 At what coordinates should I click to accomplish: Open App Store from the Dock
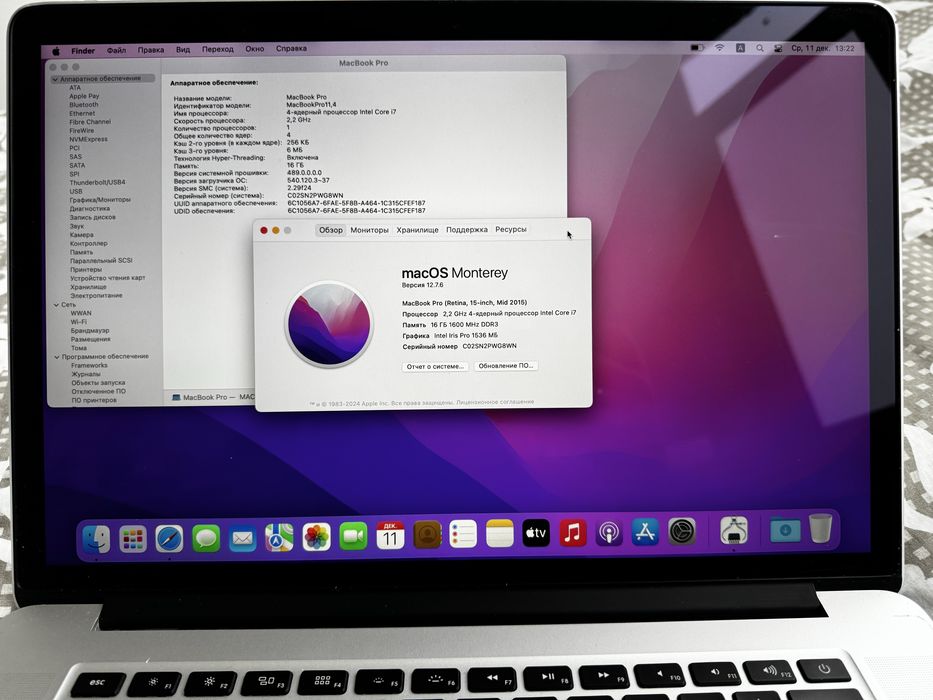tap(645, 532)
